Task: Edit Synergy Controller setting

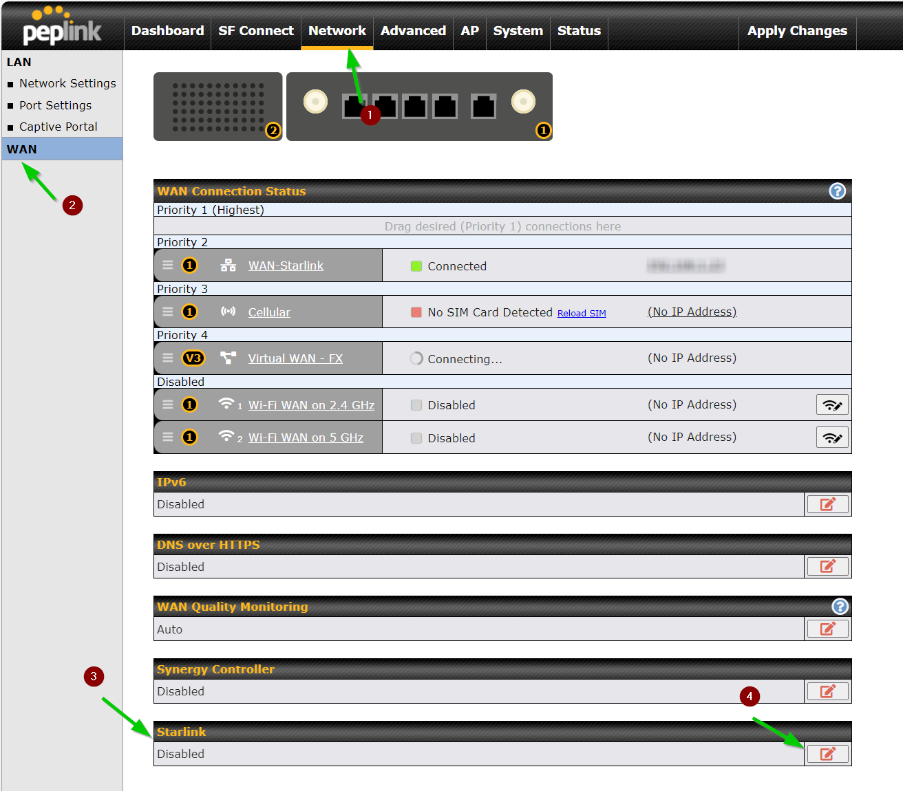Action: coord(828,691)
